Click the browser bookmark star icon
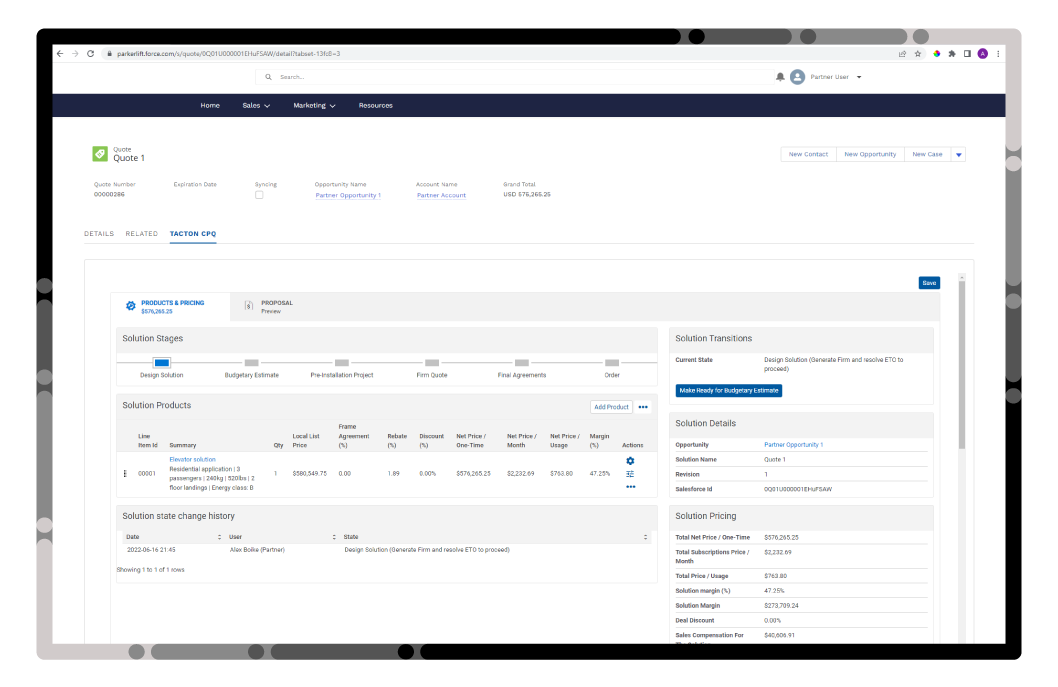 [x=917, y=54]
